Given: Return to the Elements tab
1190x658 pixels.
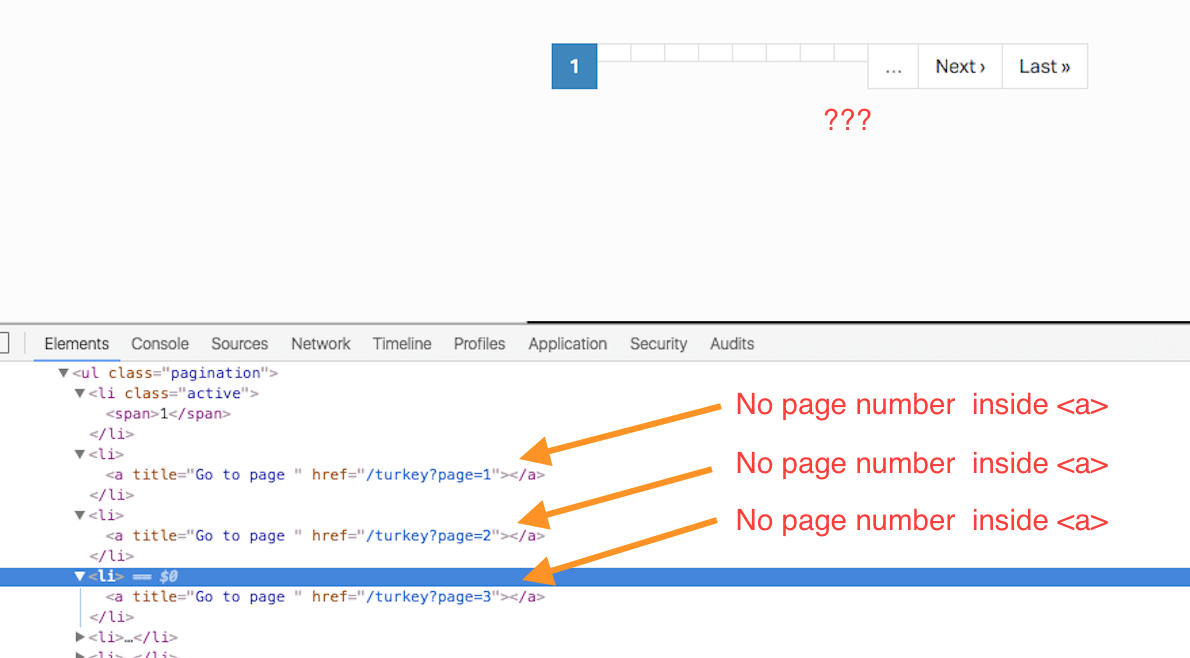Looking at the screenshot, I should click(x=77, y=344).
